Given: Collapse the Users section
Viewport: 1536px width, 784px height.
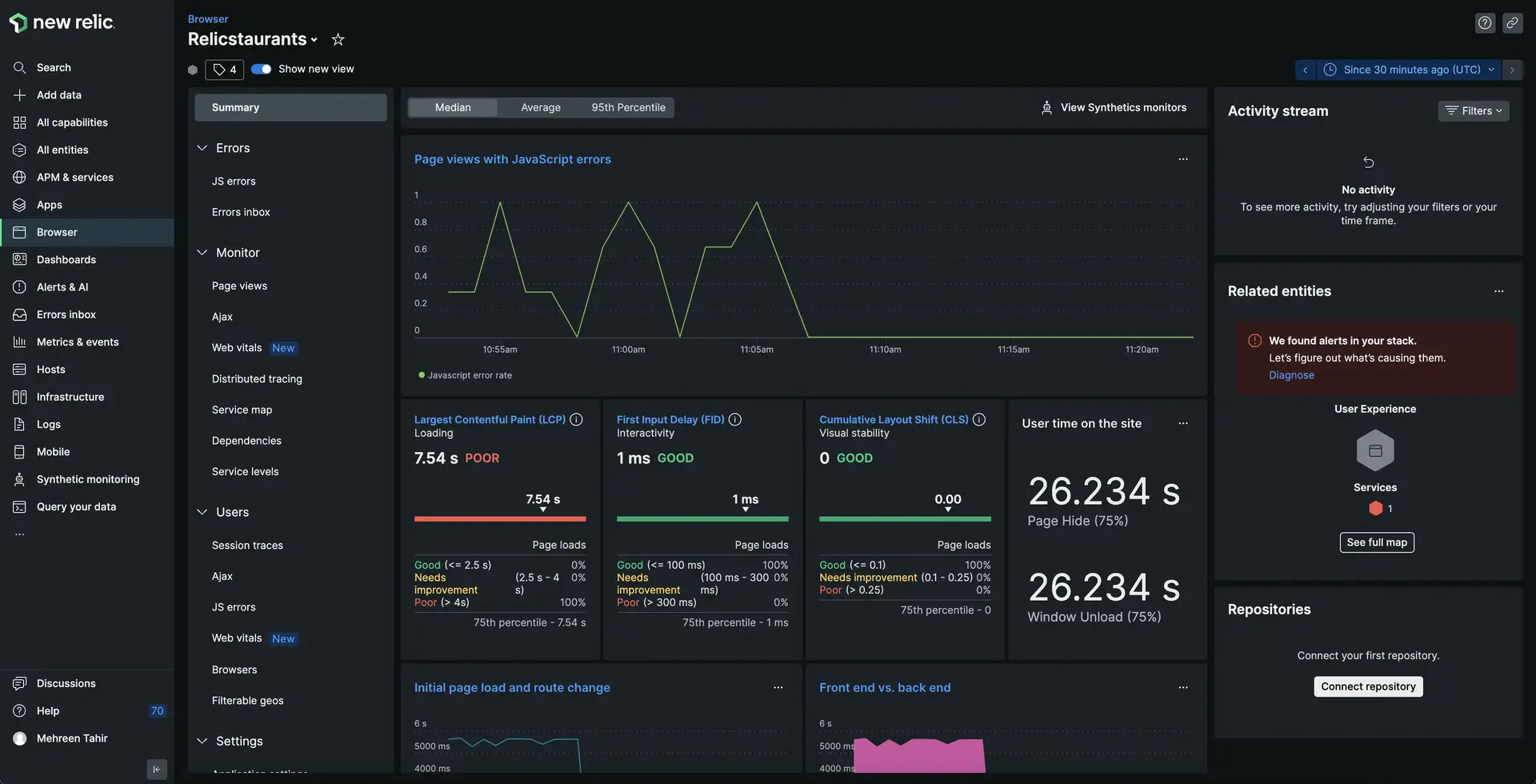Looking at the screenshot, I should (202, 512).
